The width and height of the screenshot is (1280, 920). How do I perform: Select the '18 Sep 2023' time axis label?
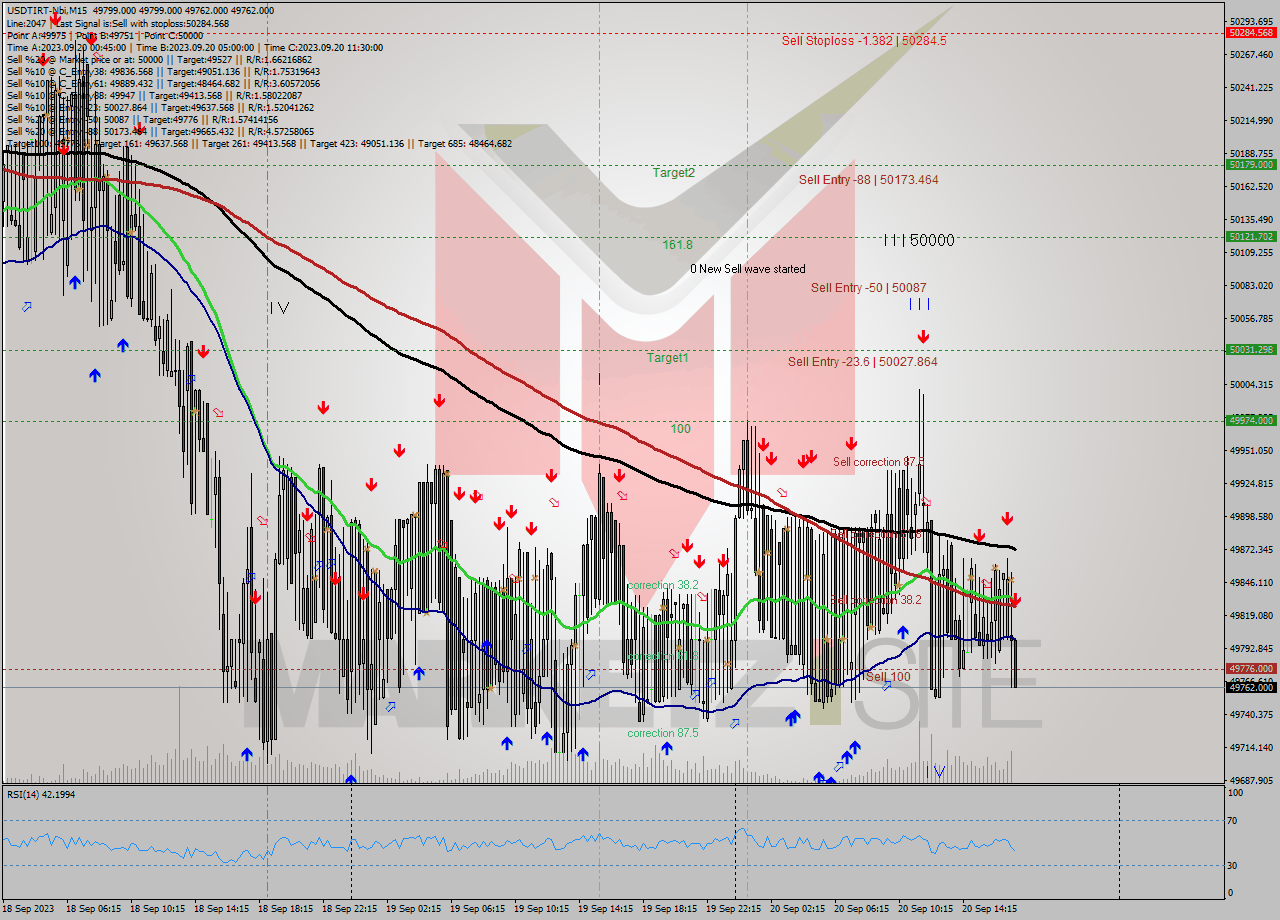coord(30,909)
